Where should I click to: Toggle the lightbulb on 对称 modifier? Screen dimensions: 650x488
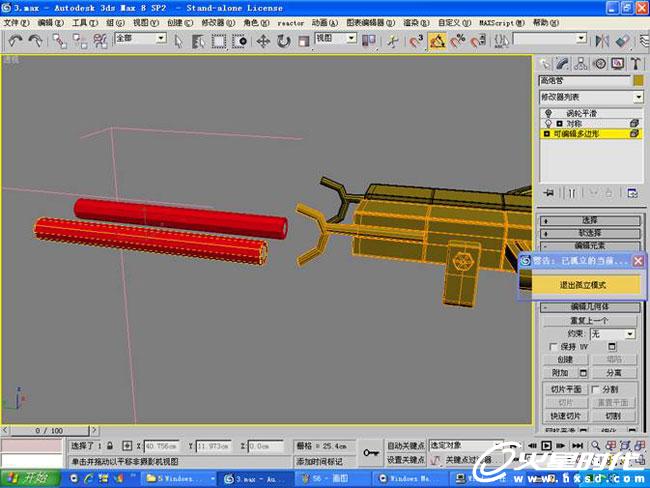tap(548, 124)
